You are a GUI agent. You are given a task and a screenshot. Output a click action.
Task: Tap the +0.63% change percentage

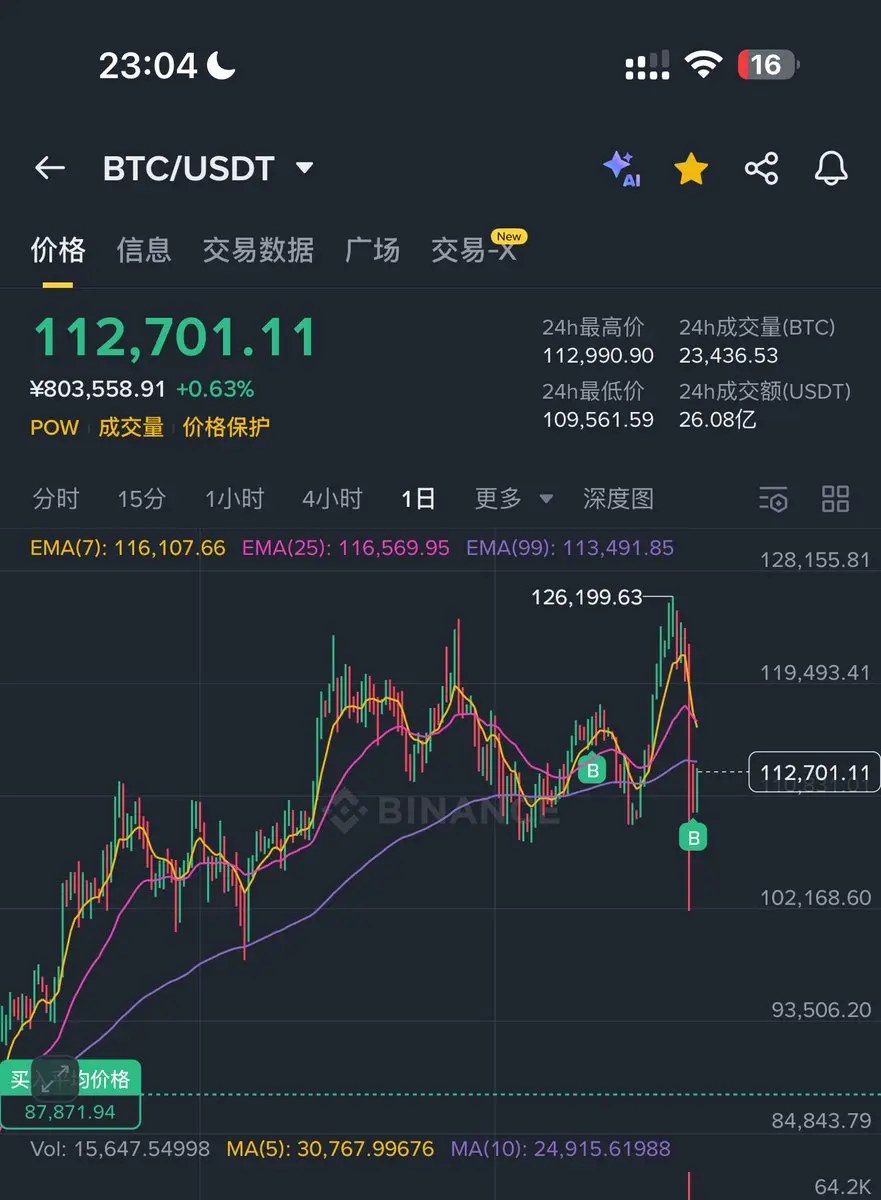215,389
